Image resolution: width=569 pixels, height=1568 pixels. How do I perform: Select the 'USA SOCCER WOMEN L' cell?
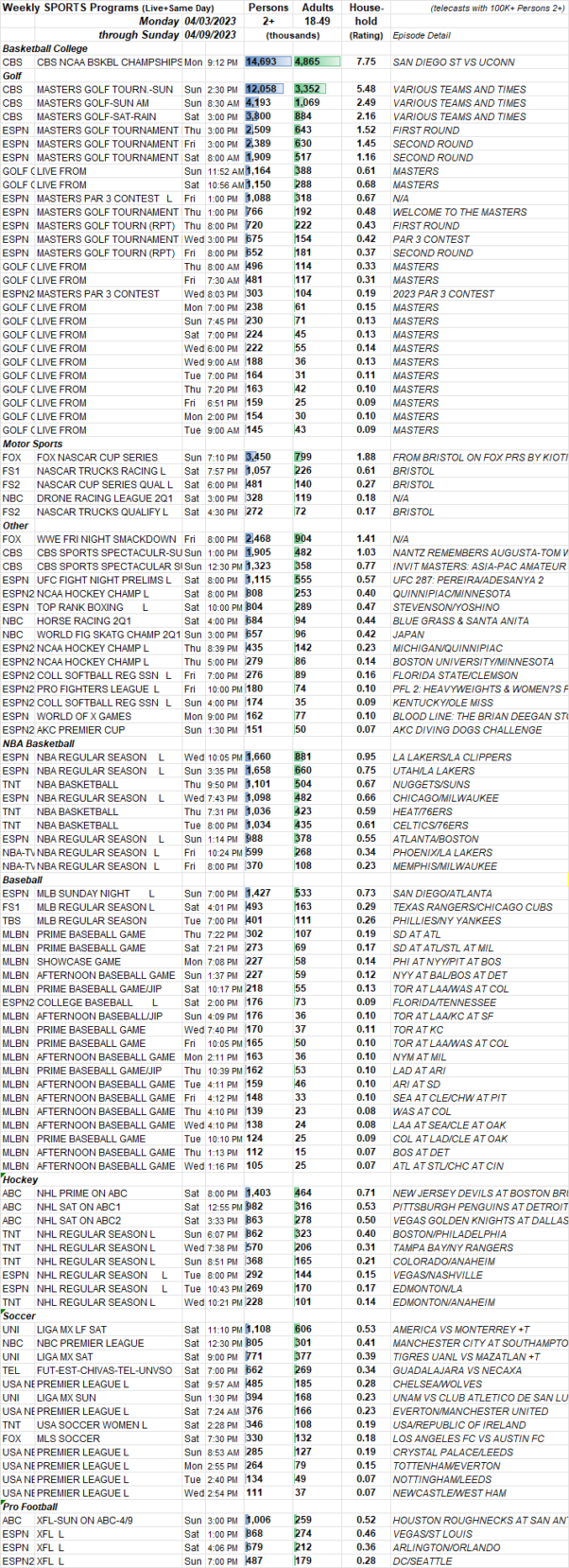pos(91,1425)
